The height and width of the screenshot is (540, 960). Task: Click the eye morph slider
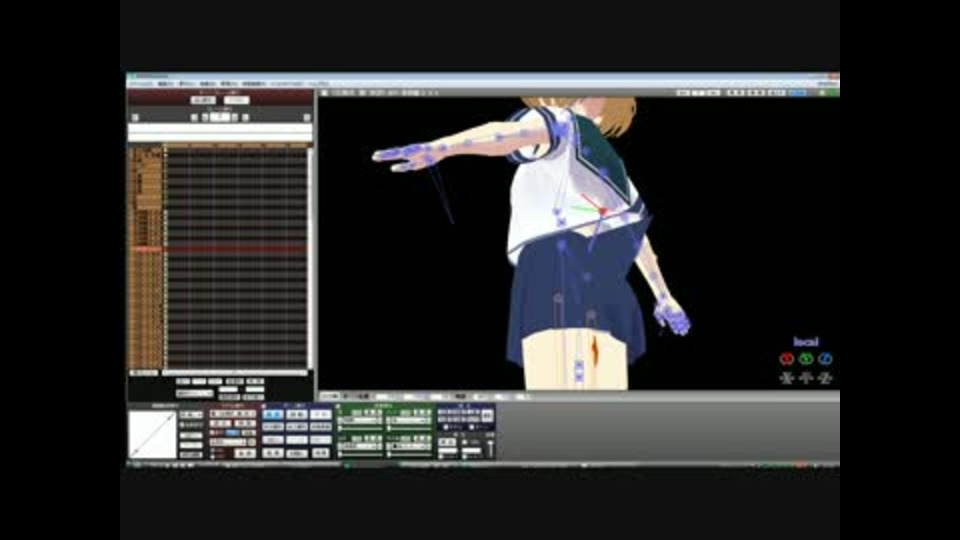tap(361, 429)
